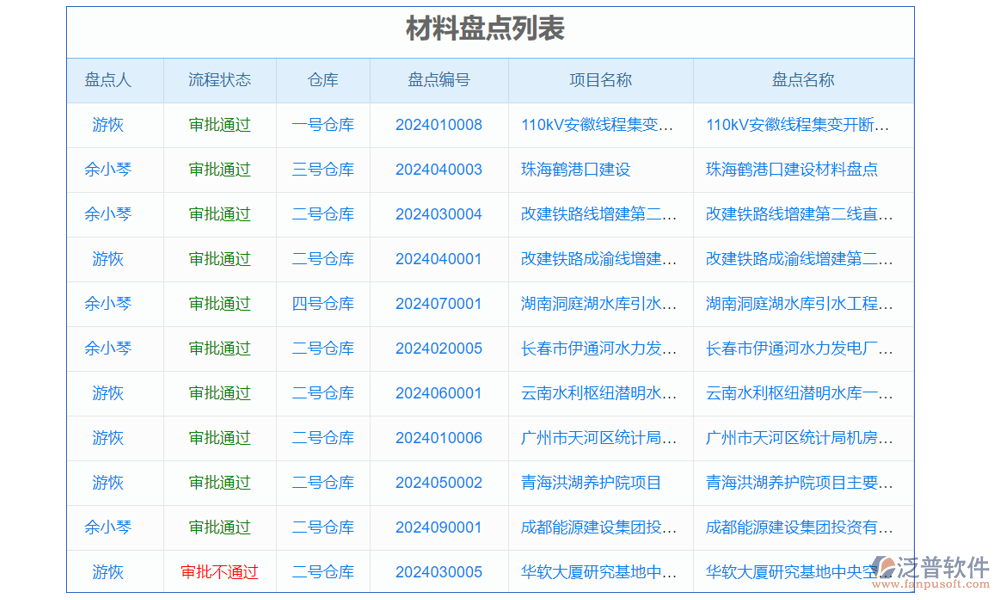Image resolution: width=1000 pixels, height=600 pixels.
Task: Click 余小琴 in row 2024030004
Action: pyautogui.click(x=108, y=214)
